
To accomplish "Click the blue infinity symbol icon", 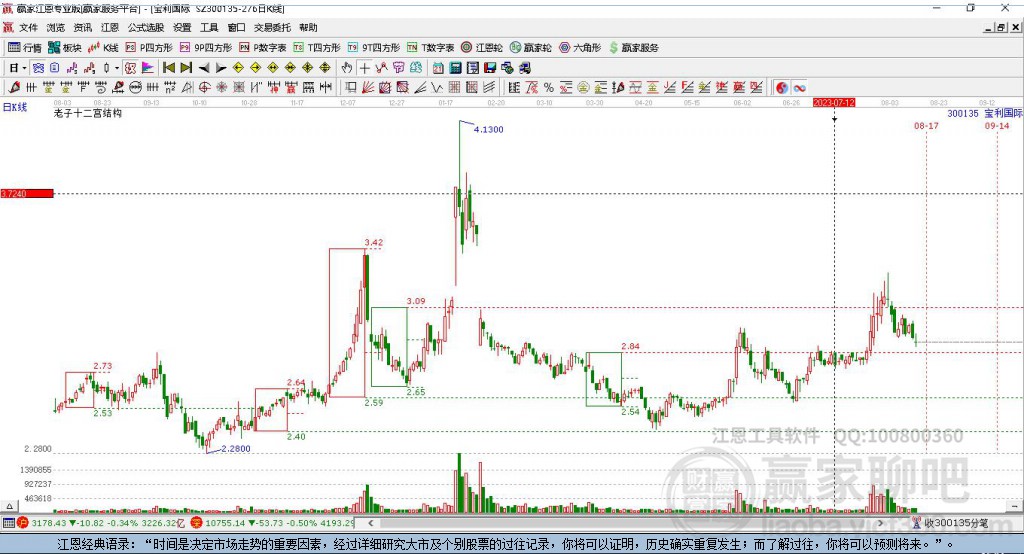I will pyautogui.click(x=799, y=88).
